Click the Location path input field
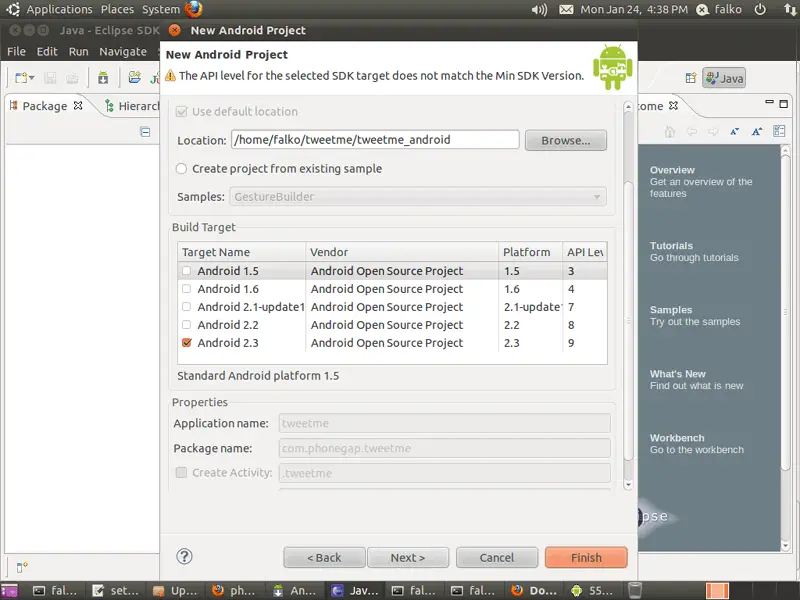This screenshot has height=600, width=800. pyautogui.click(x=375, y=140)
